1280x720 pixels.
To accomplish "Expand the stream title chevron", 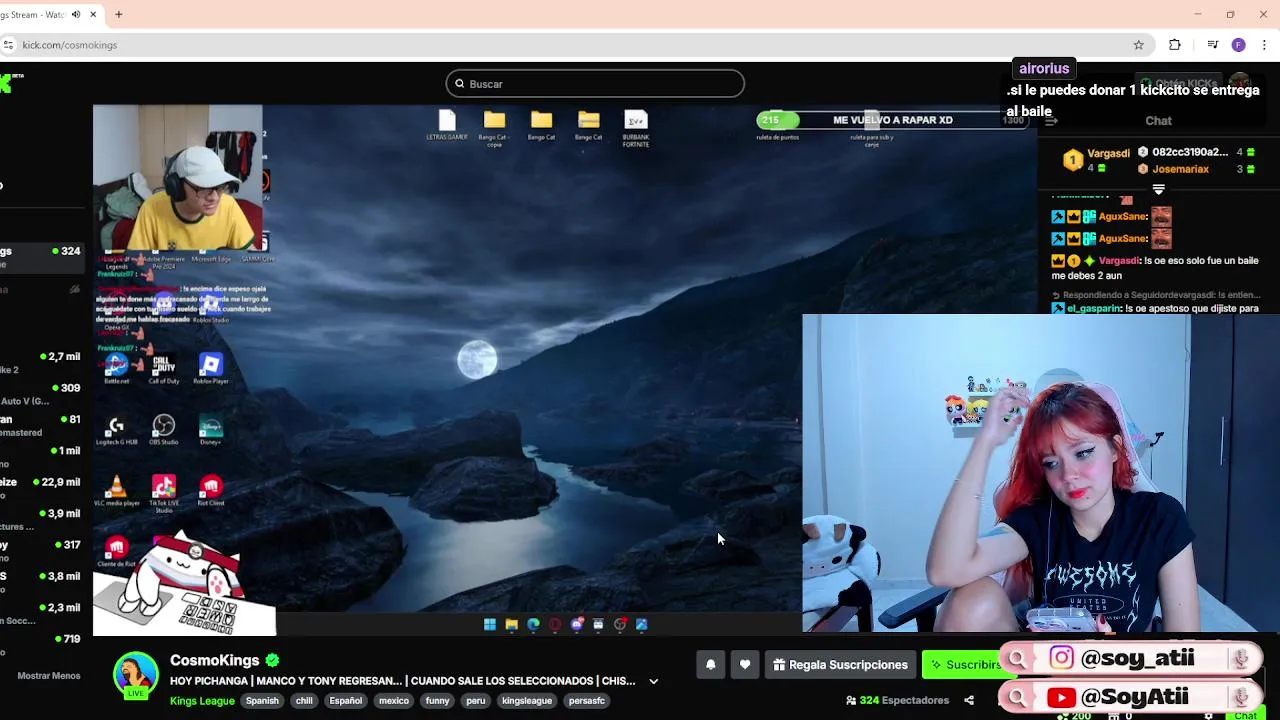I will tap(653, 682).
